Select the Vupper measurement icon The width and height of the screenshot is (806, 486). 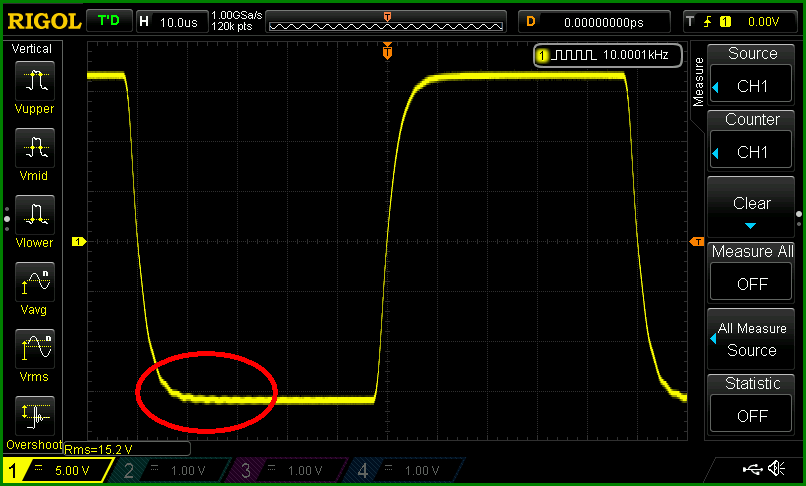[x=35, y=81]
